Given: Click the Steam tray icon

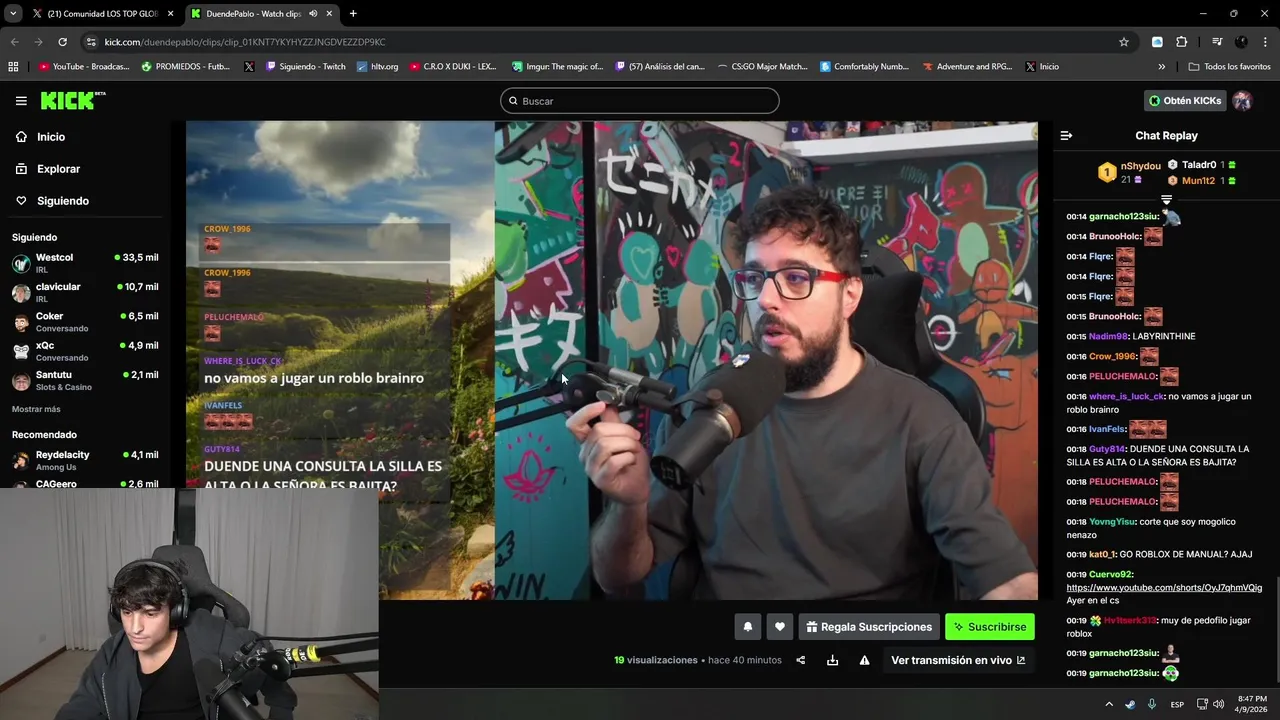Looking at the screenshot, I should (1130, 704).
